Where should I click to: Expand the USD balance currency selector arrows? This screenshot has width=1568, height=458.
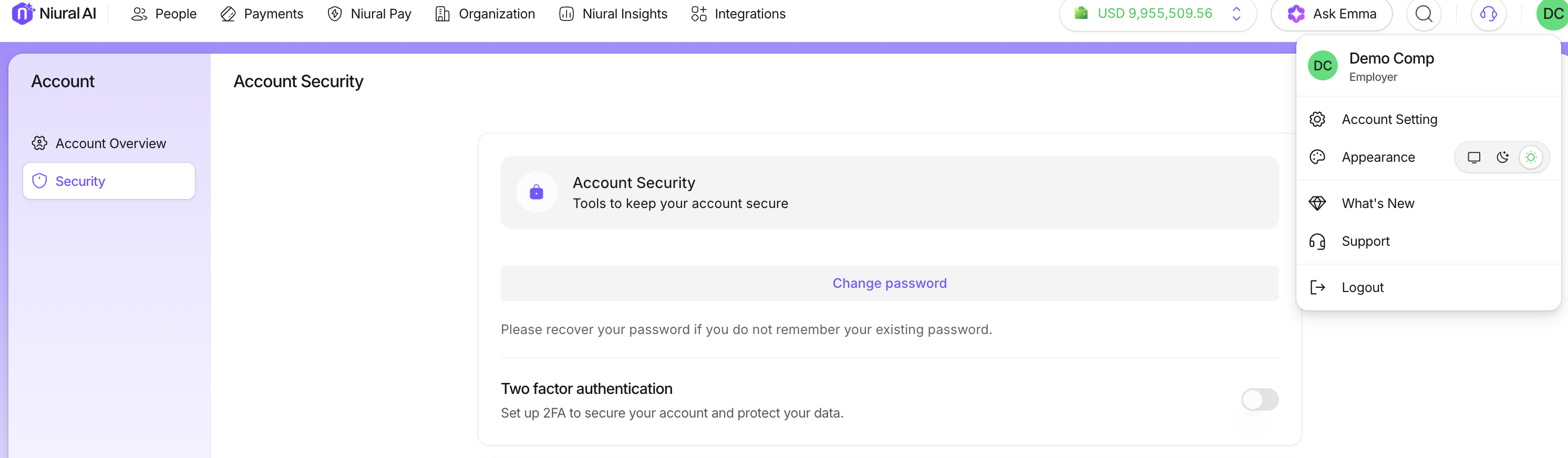(1236, 13)
